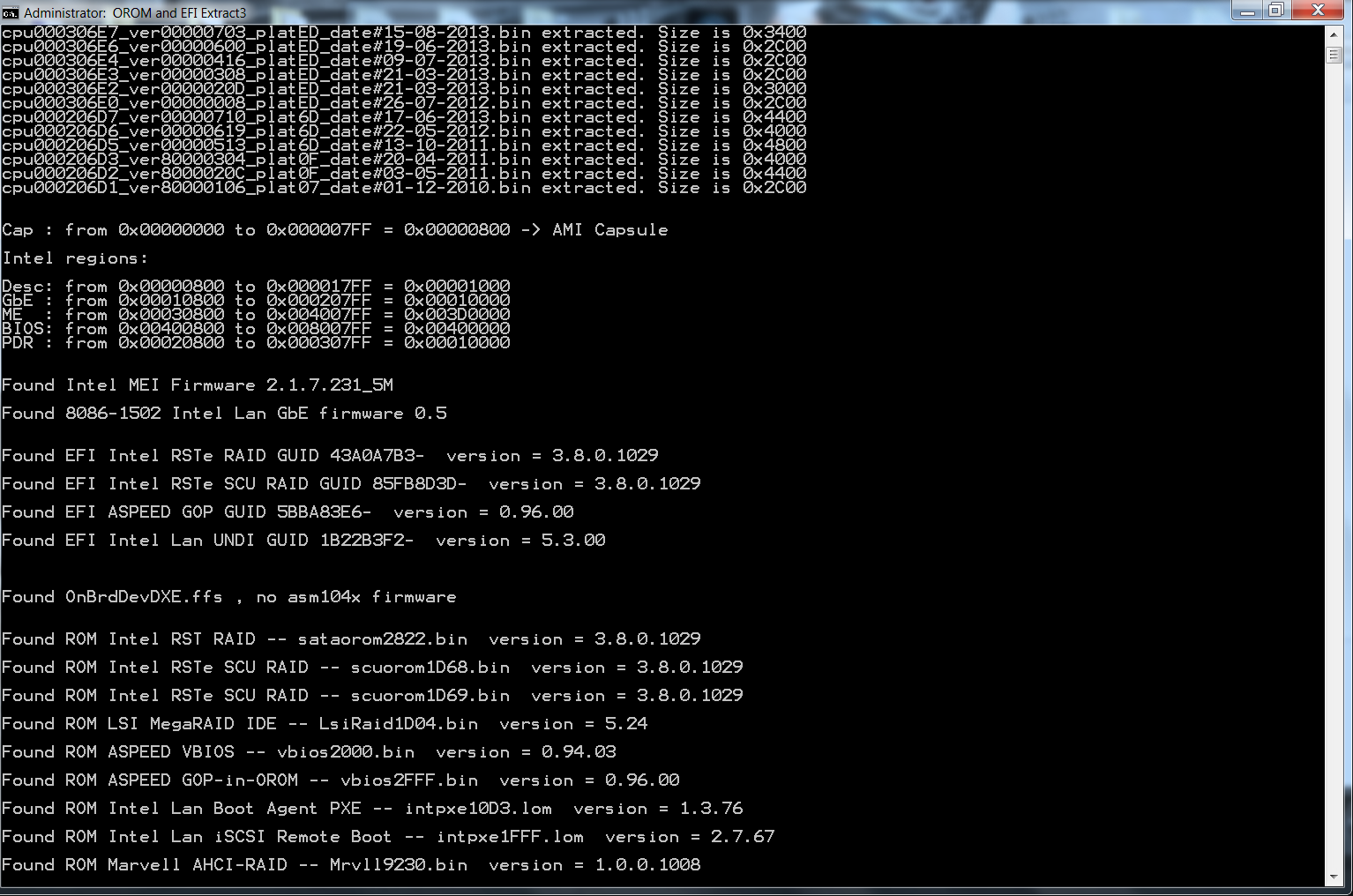Close the Administrator console window

(x=1319, y=11)
